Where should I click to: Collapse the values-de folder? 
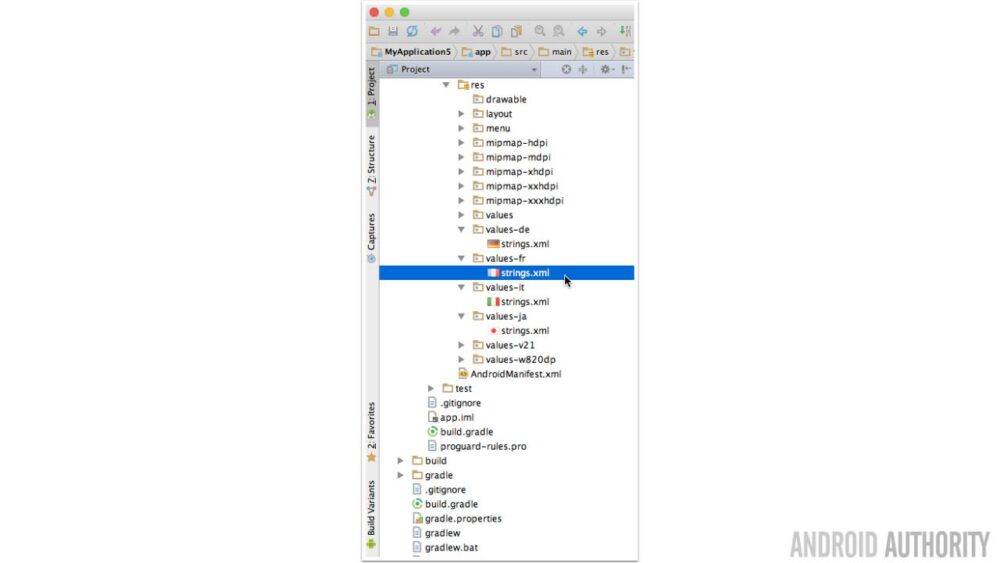pyautogui.click(x=461, y=230)
